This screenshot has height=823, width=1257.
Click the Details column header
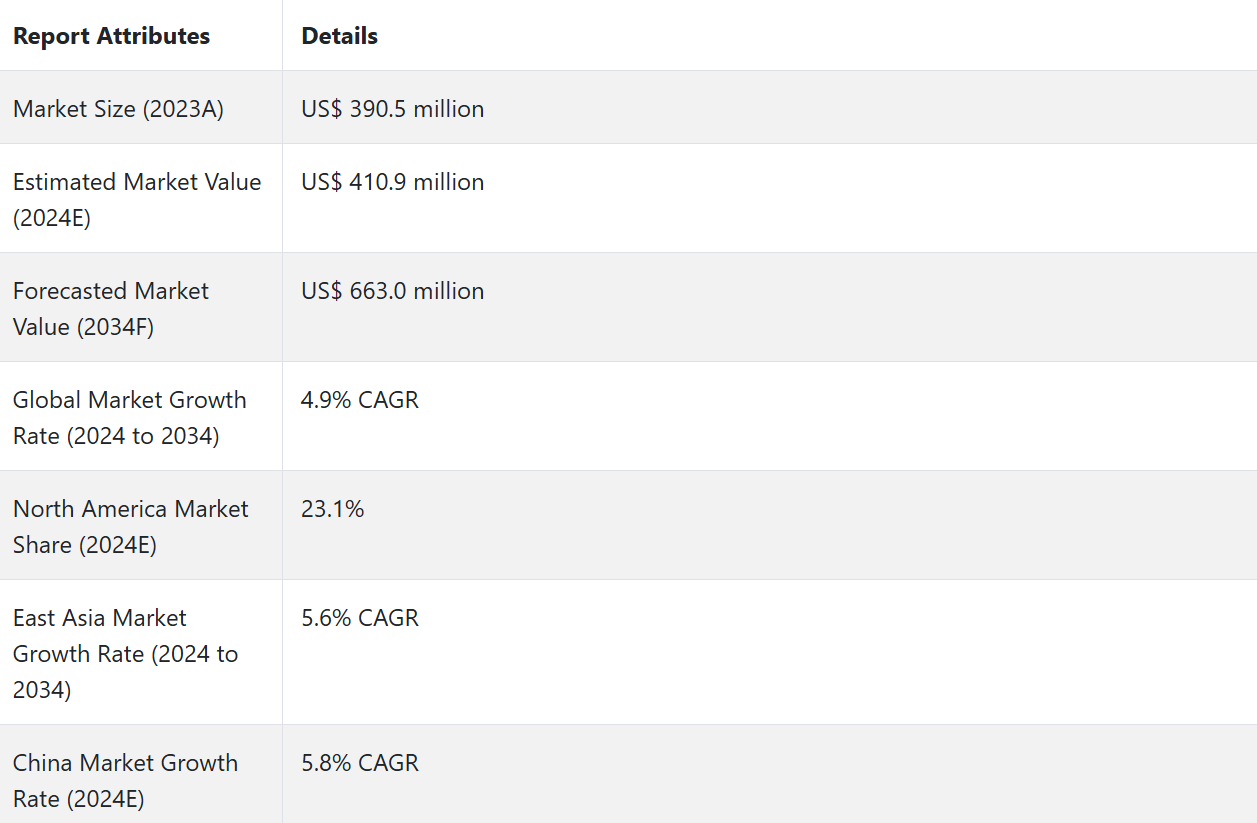pos(339,36)
